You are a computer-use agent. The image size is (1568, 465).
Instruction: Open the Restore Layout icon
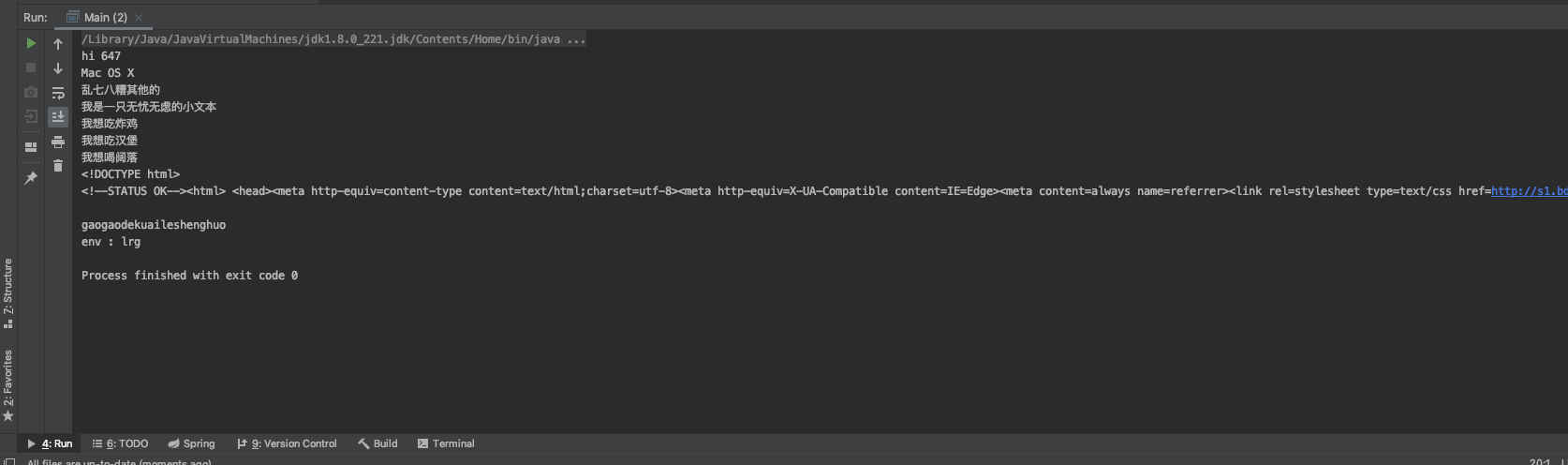(x=31, y=147)
